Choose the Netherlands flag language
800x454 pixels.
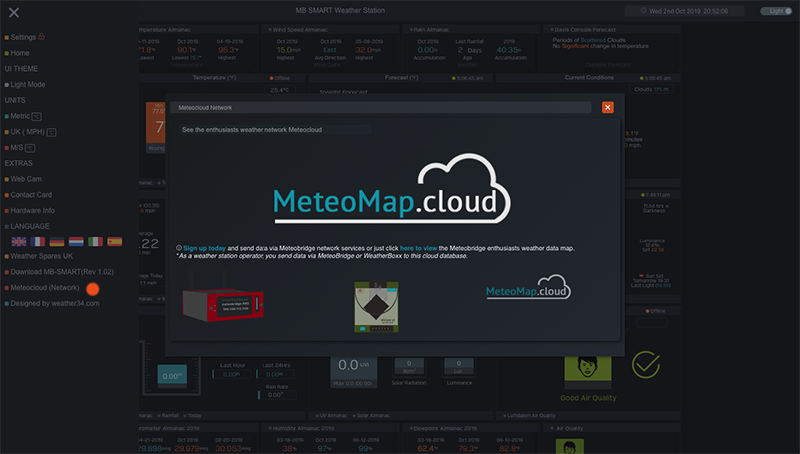click(76, 241)
